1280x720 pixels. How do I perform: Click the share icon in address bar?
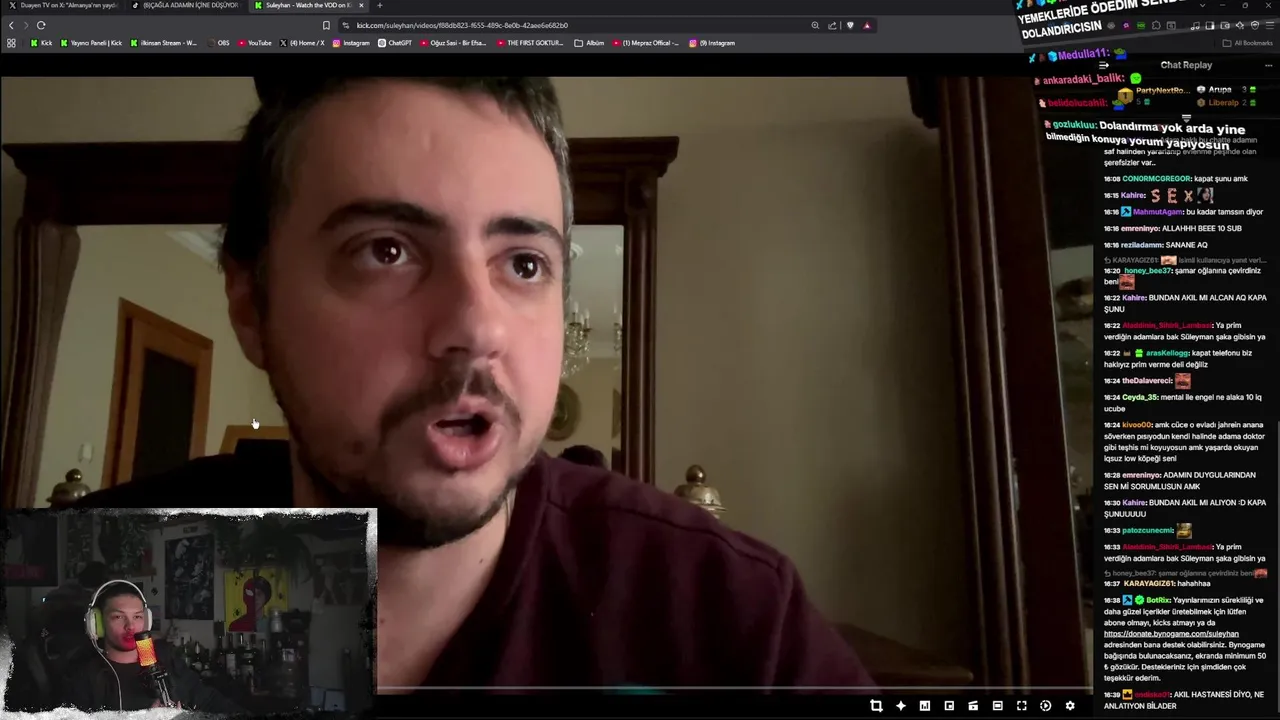(832, 25)
